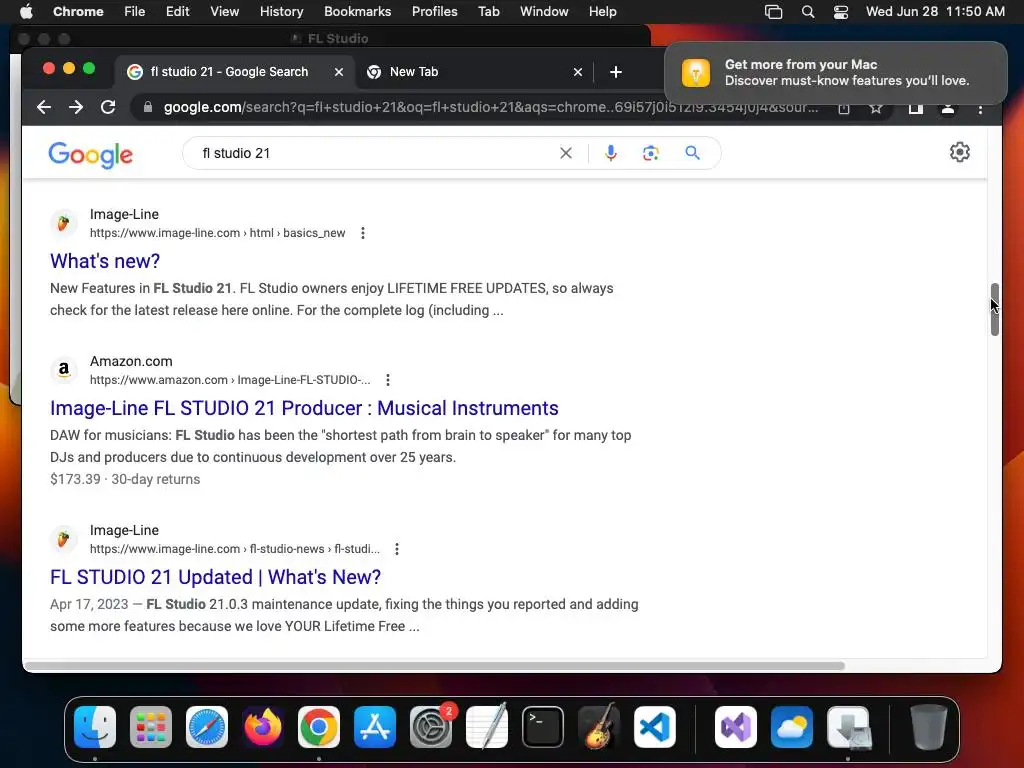Open the Chrome profile icon
The image size is (1024, 768).
(x=948, y=108)
